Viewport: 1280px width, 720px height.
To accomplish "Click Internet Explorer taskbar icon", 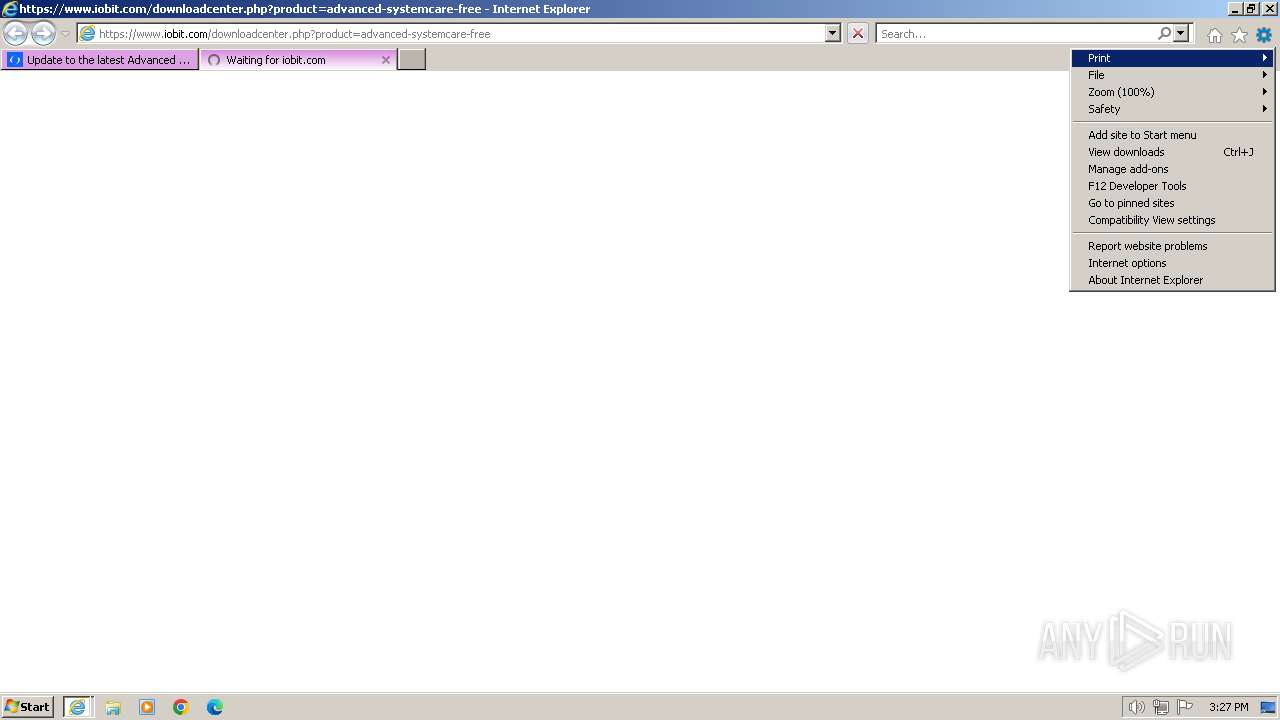I will point(78,707).
